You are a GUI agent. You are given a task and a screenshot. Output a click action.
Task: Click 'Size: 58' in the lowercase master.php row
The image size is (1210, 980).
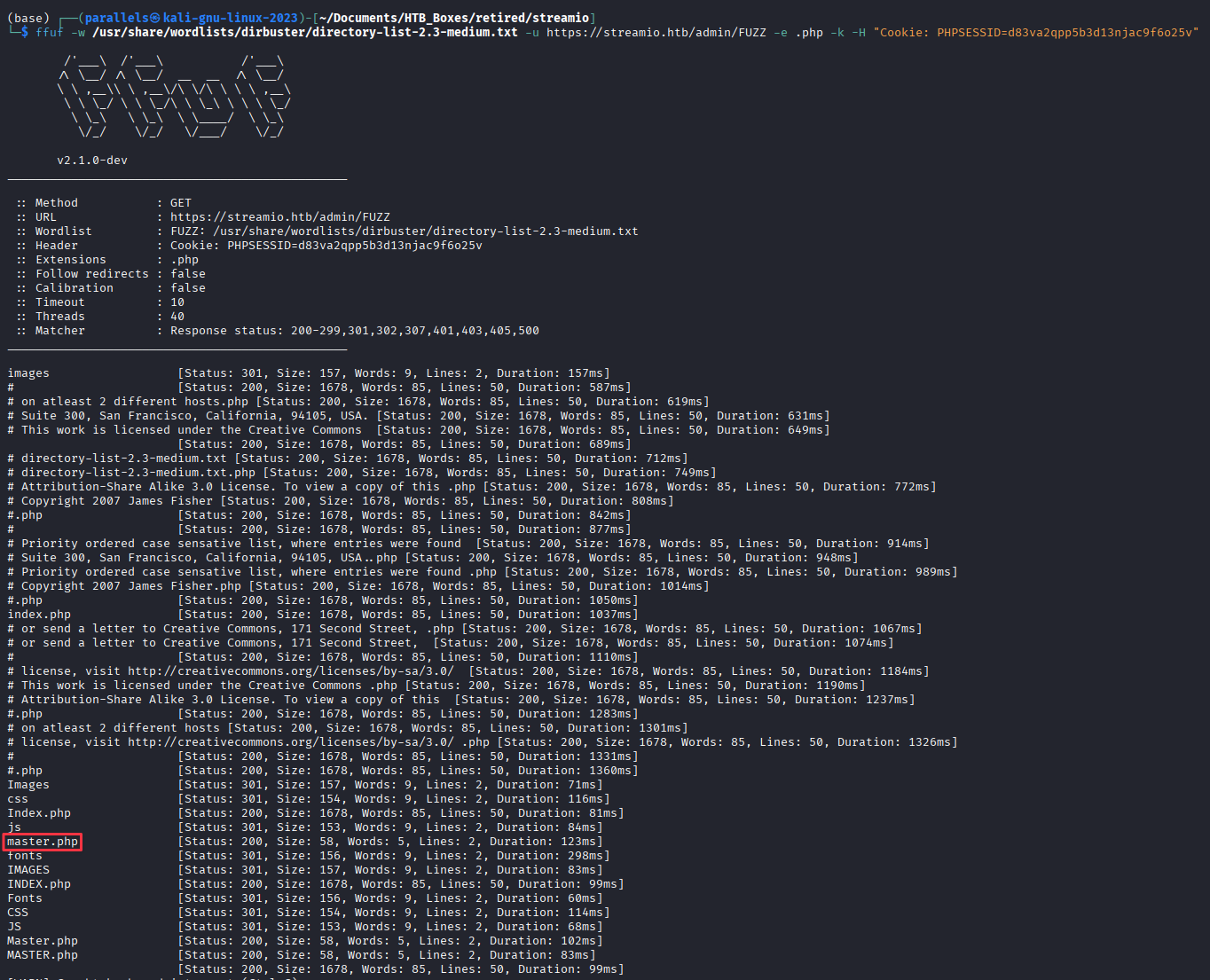[305, 842]
